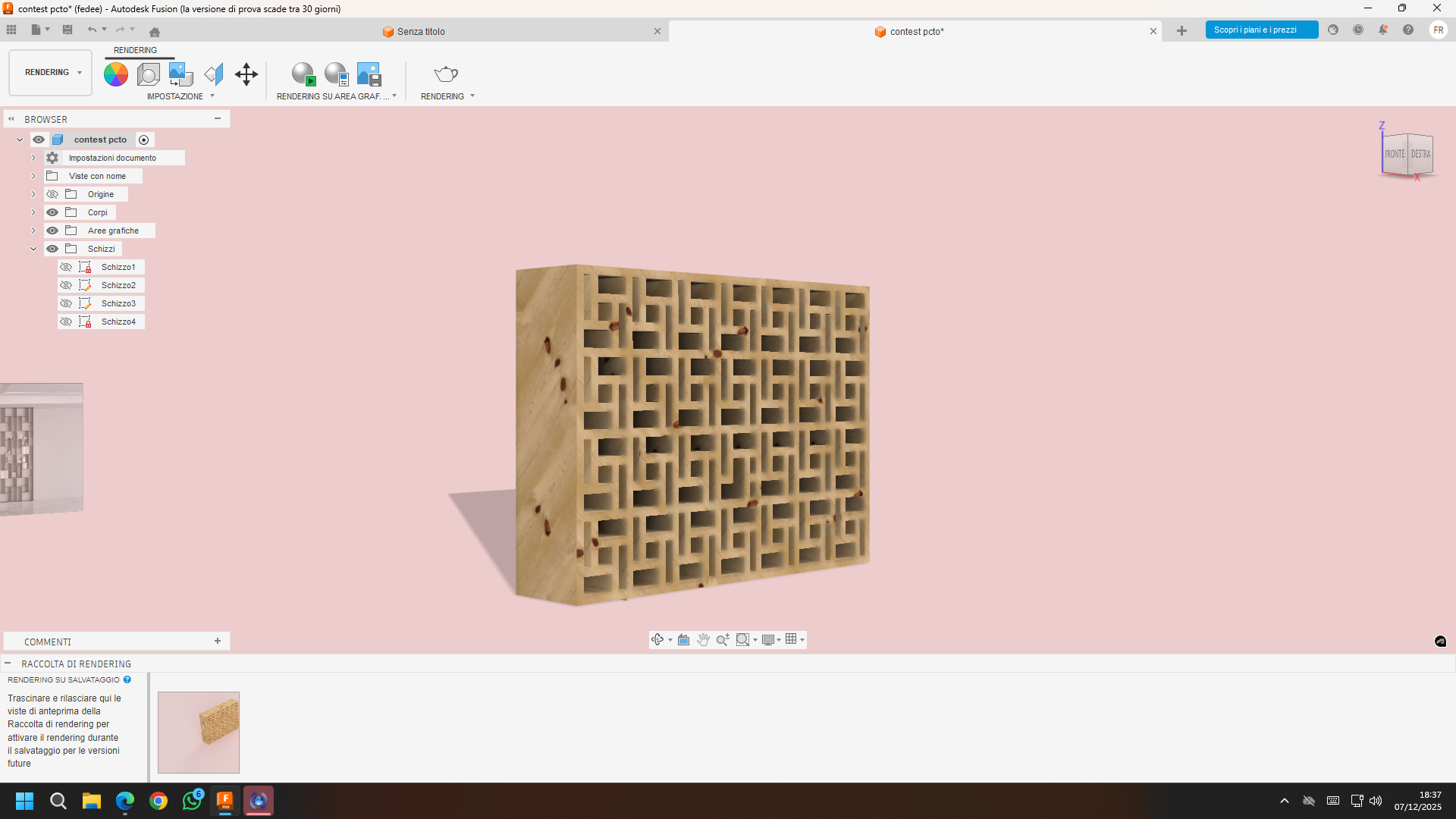The height and width of the screenshot is (819, 1456).
Task: Expand the Viste con nome folder
Action: pyautogui.click(x=33, y=176)
